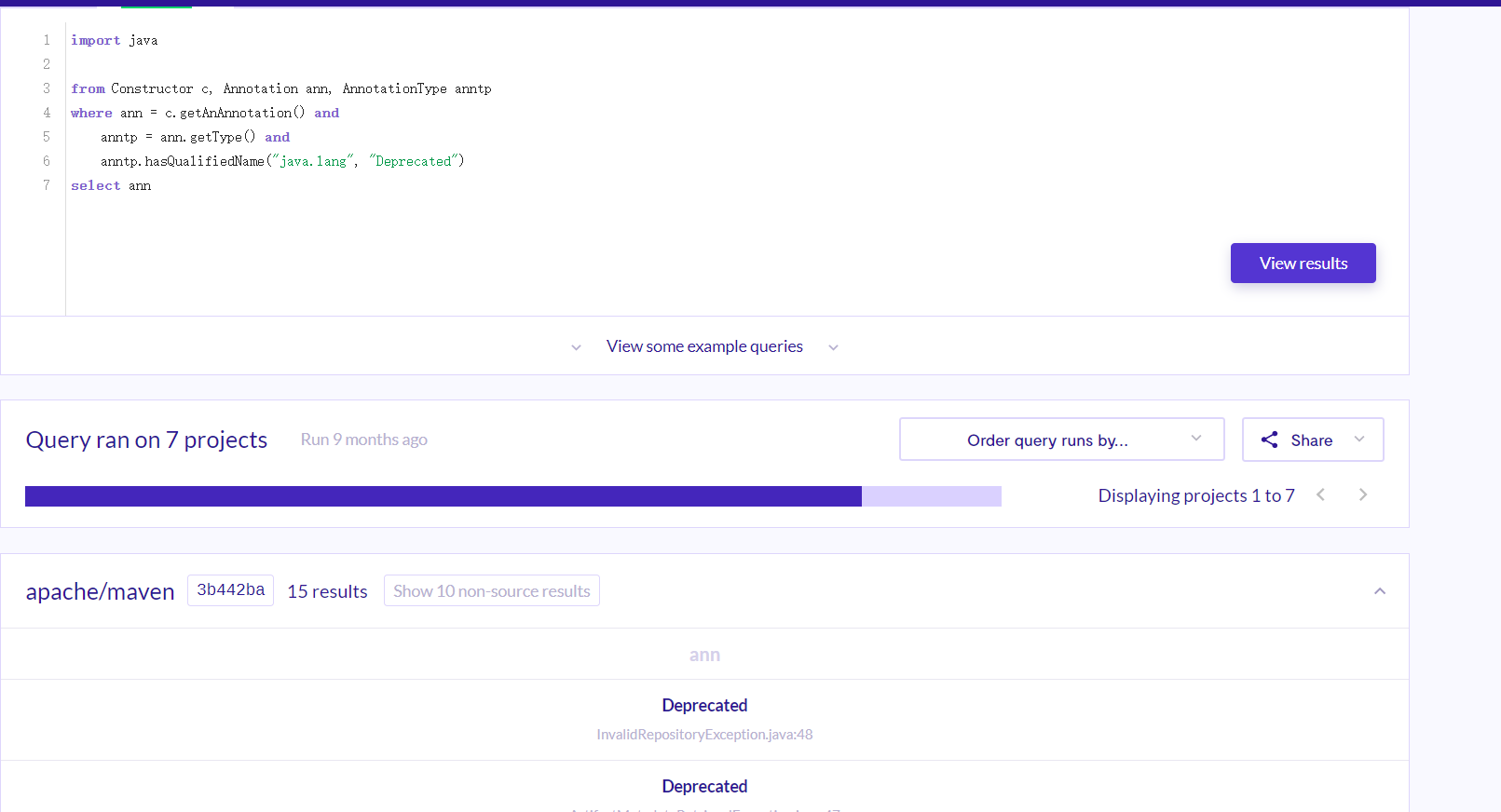Click the second Deprecated result link
This screenshot has width=1501, height=812.
pos(704,786)
